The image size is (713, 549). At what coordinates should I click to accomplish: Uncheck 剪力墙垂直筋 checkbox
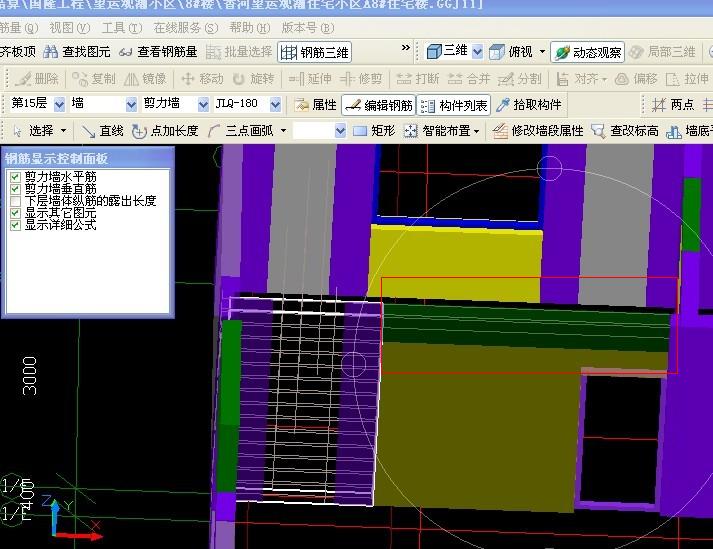pos(15,188)
